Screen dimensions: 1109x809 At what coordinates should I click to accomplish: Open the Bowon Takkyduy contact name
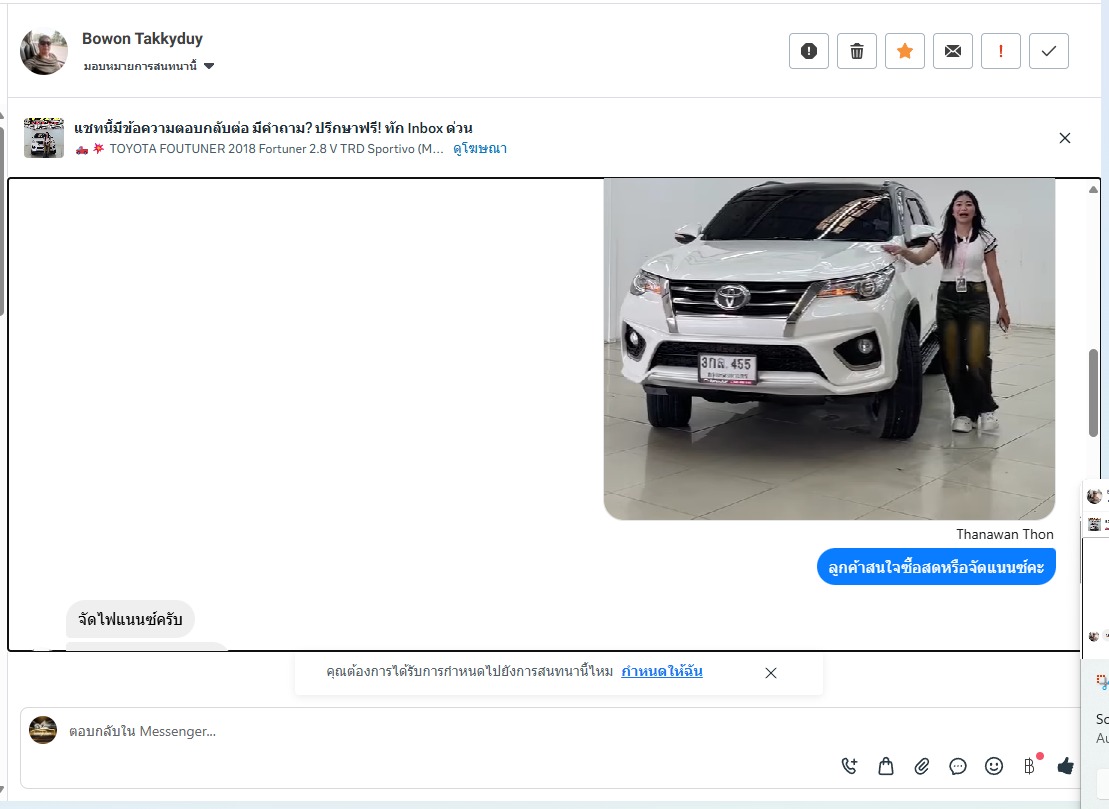click(x=142, y=38)
